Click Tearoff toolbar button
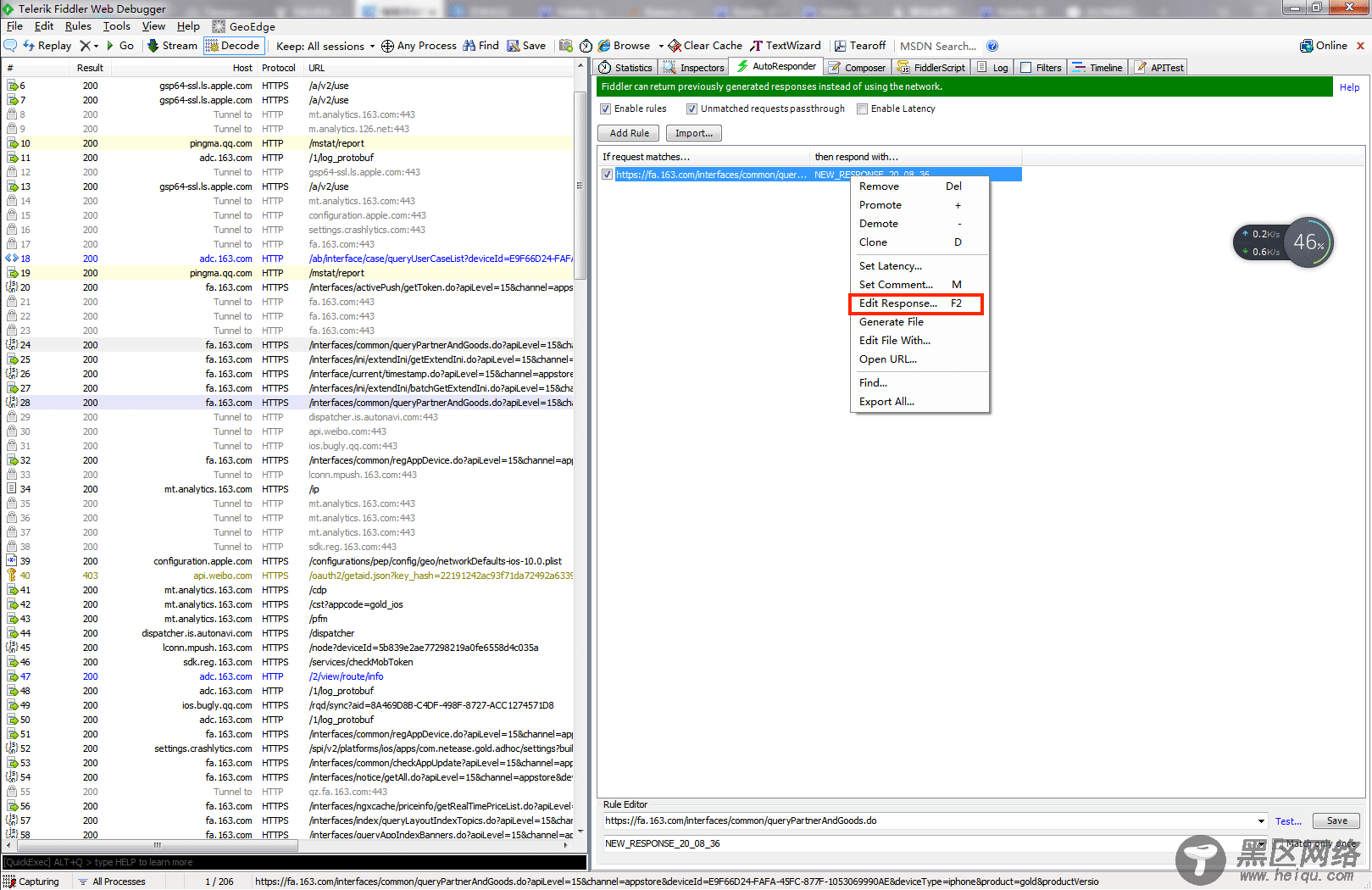This screenshot has width=1372, height=890. tap(860, 46)
